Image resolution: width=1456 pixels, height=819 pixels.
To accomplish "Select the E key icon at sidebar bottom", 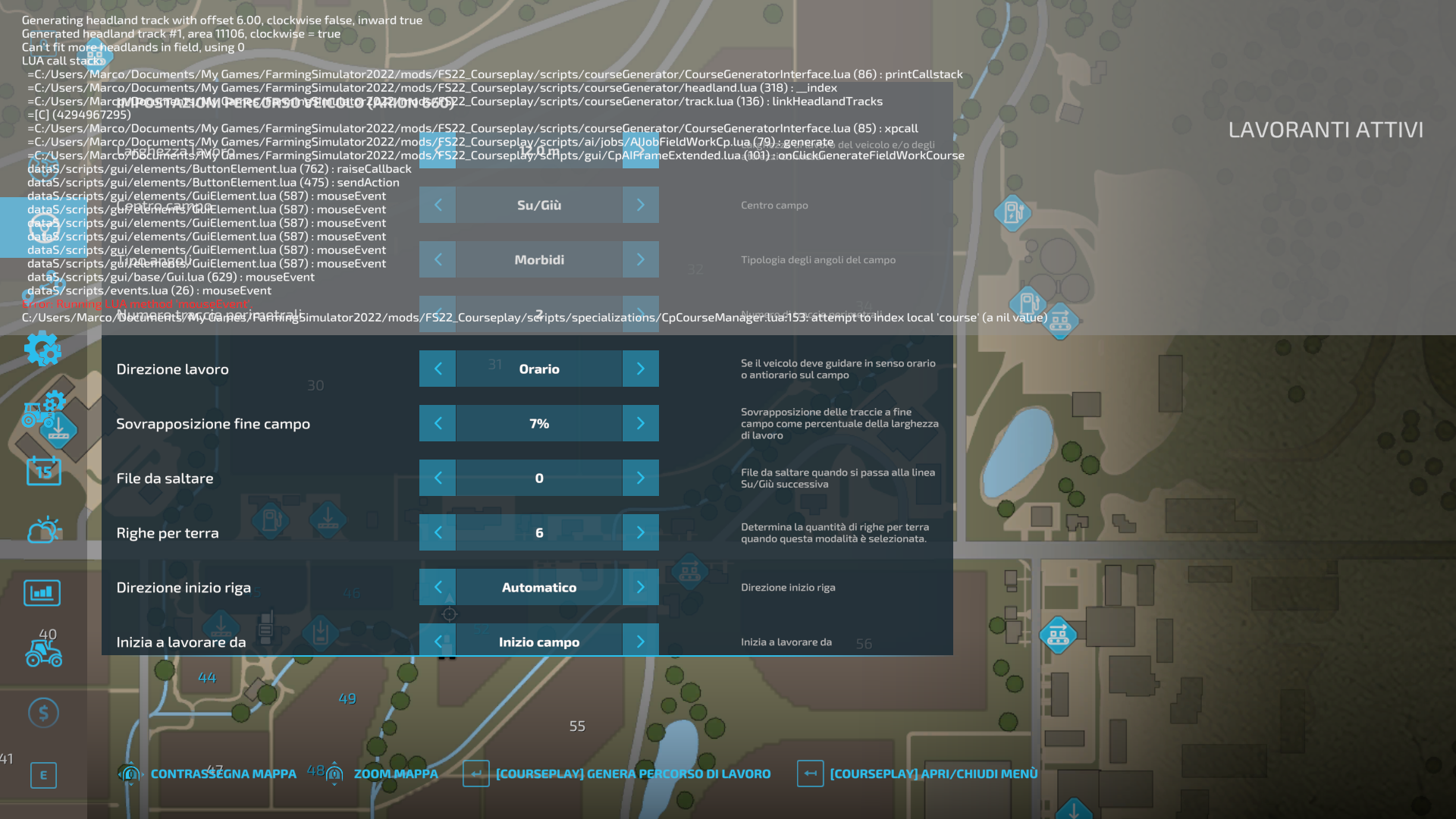I will 43,775.
